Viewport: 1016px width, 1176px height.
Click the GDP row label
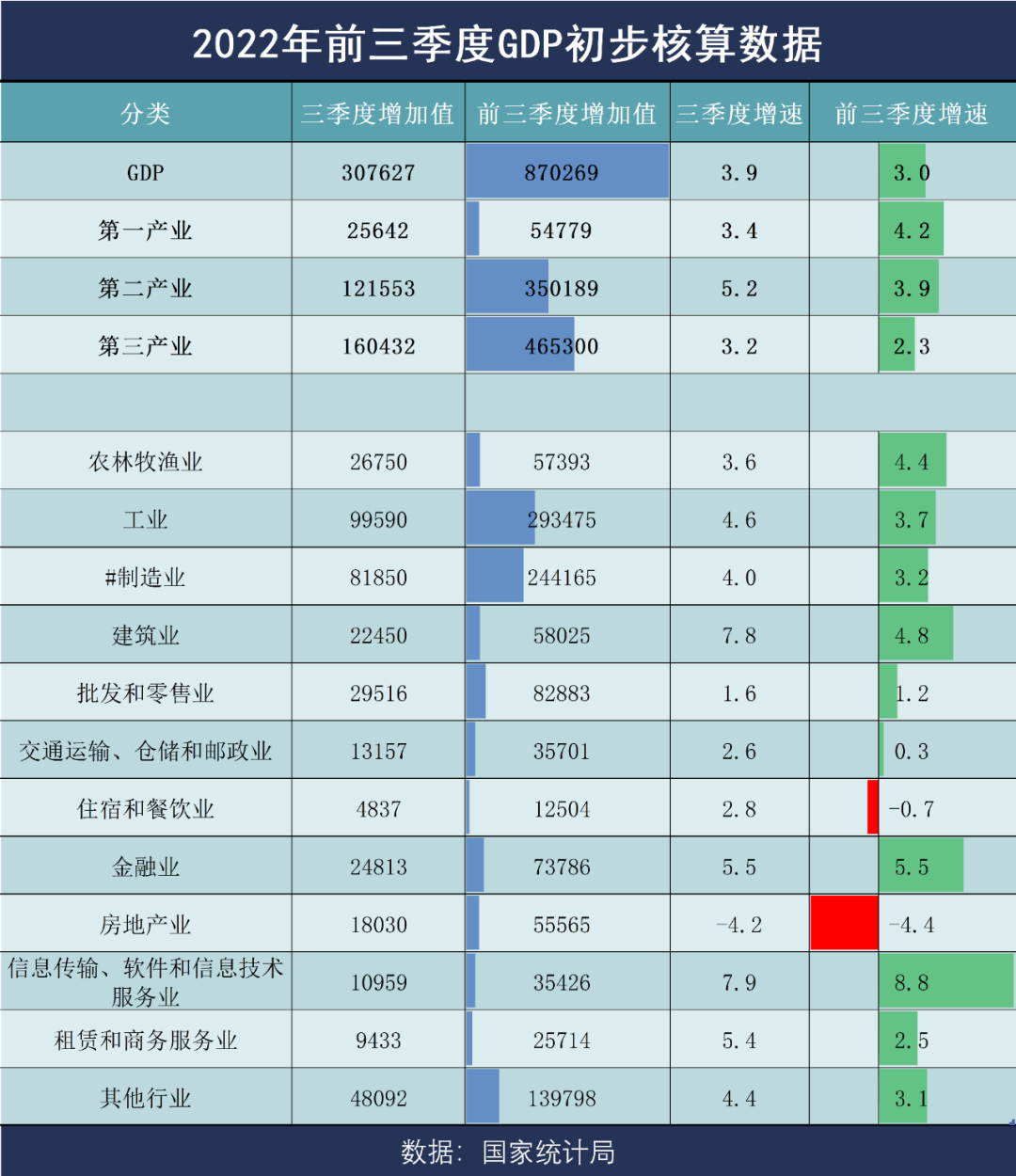pyautogui.click(x=146, y=173)
